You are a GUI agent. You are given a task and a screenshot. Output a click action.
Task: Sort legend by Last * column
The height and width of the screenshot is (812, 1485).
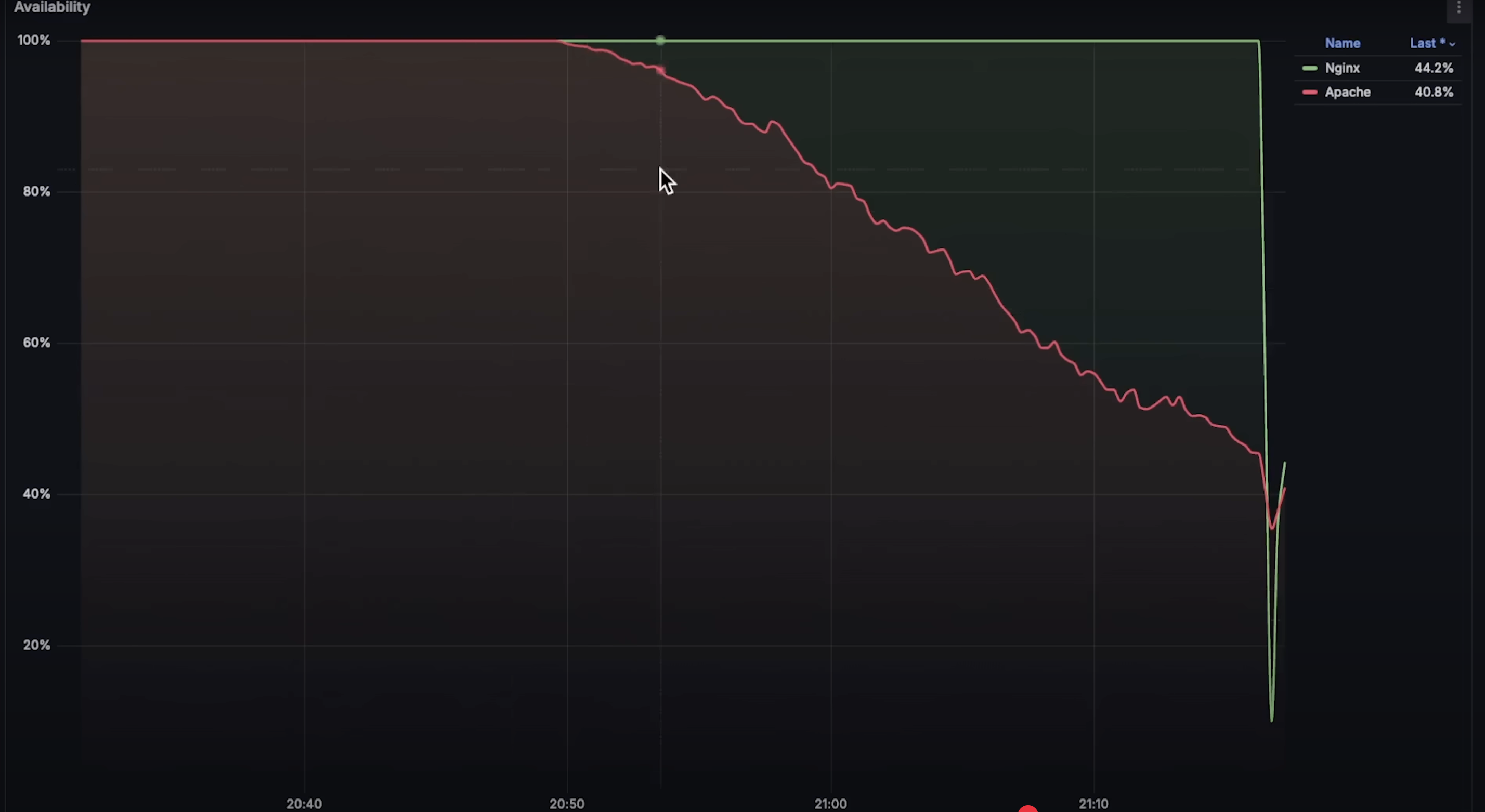[1427, 43]
